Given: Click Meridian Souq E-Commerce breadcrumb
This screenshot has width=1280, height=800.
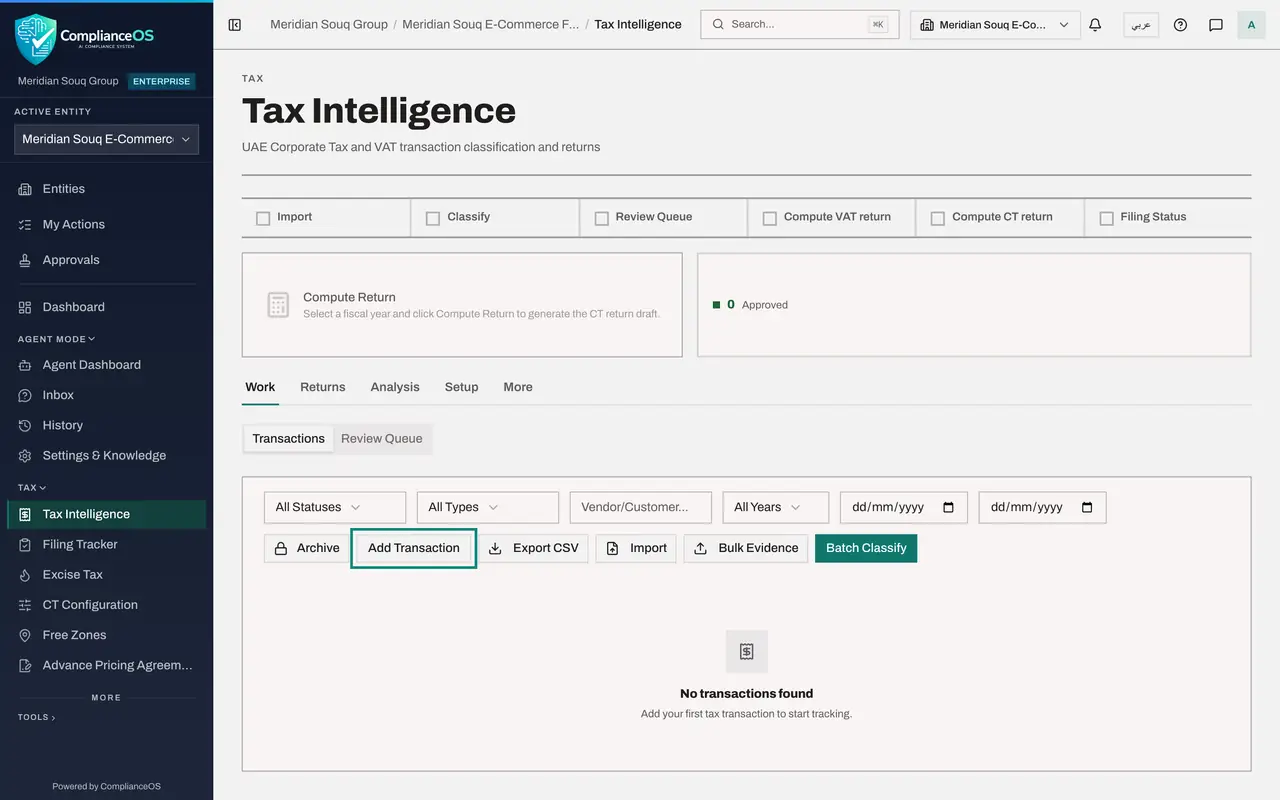Looking at the screenshot, I should pyautogui.click(x=490, y=24).
